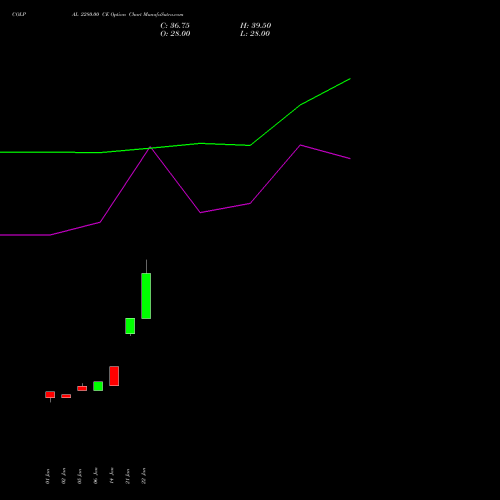Click the low value L: 28.00
The height and width of the screenshot is (500, 500).
pos(255,34)
